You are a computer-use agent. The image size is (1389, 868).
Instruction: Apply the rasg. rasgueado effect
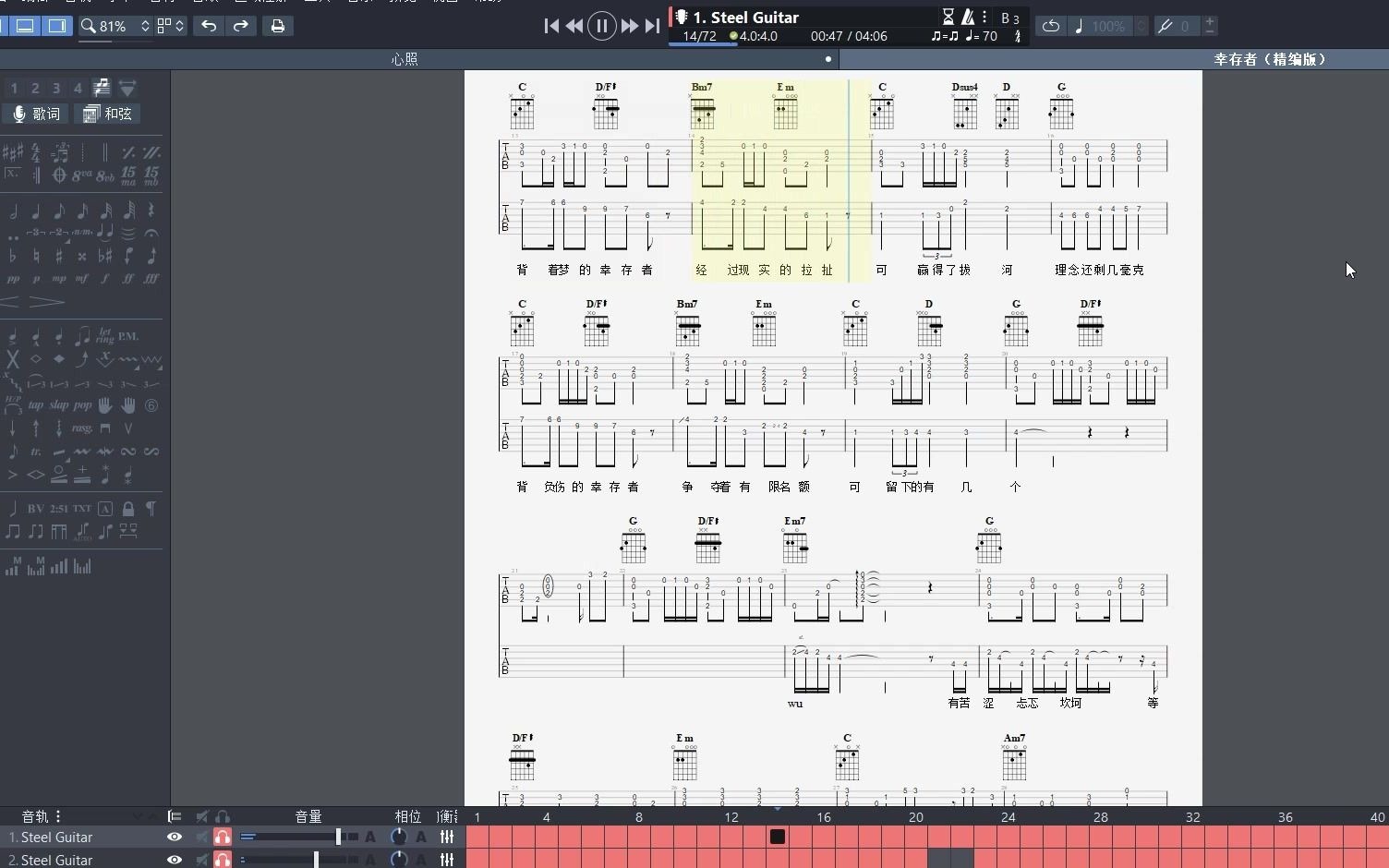click(82, 428)
